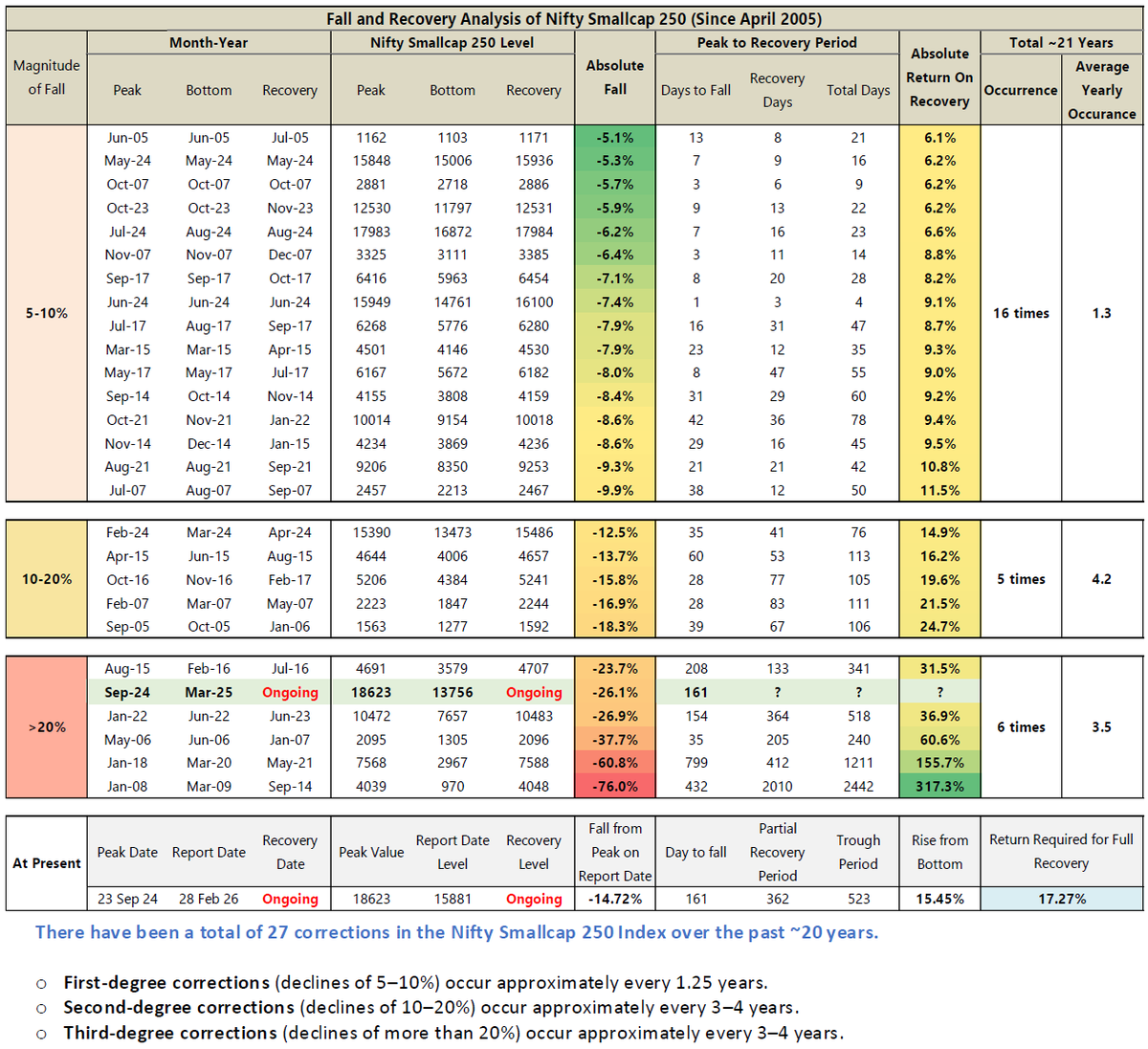Click the '5 times' occurrence cell
The image size is (1148, 1049).
click(x=1021, y=579)
